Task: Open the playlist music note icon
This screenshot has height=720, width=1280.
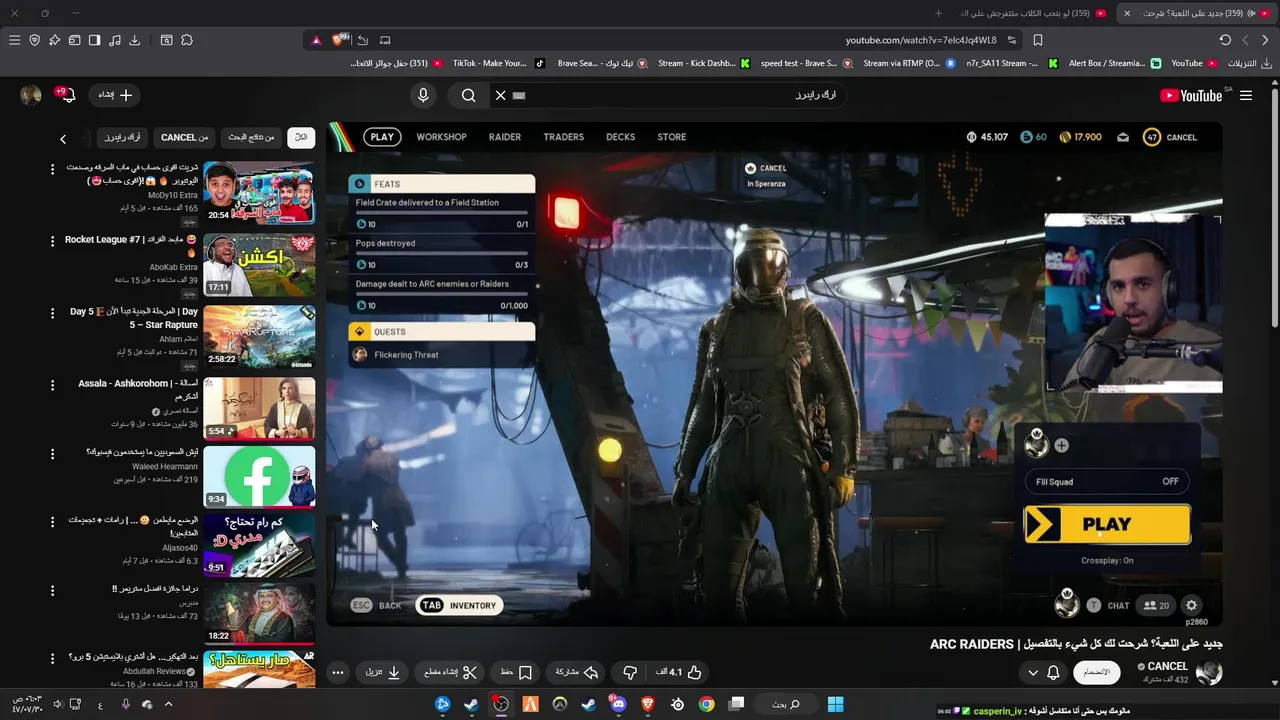Action: coord(114,40)
